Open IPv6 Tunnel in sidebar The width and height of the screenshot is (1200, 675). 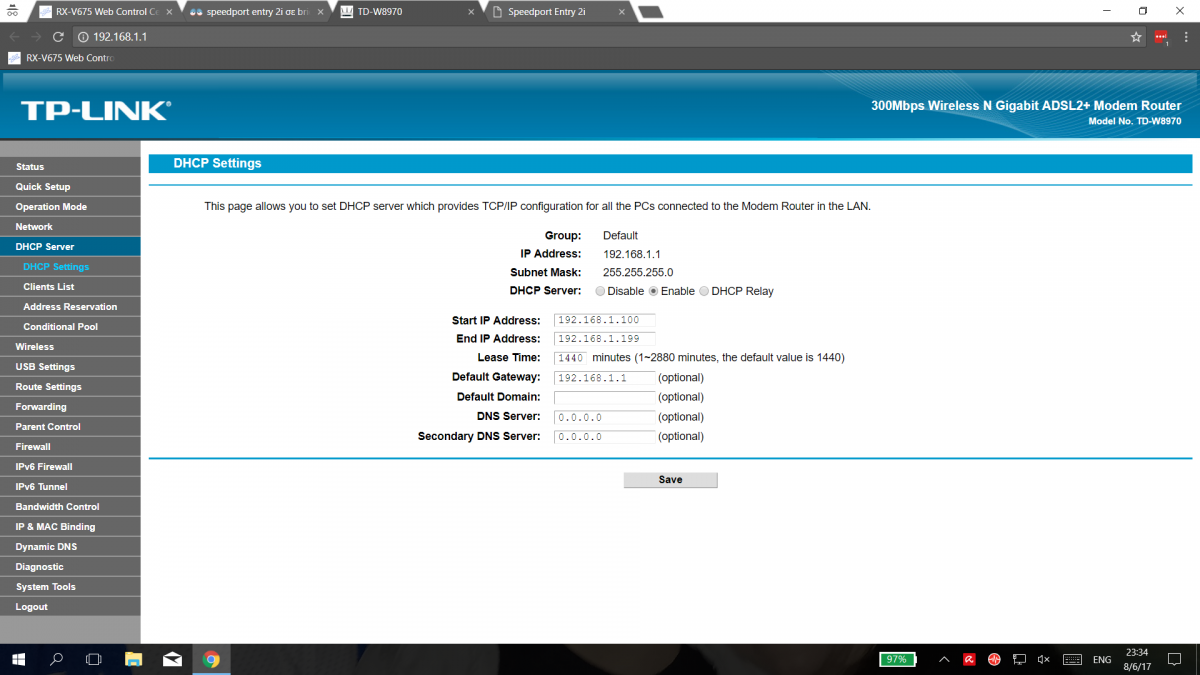(70, 487)
